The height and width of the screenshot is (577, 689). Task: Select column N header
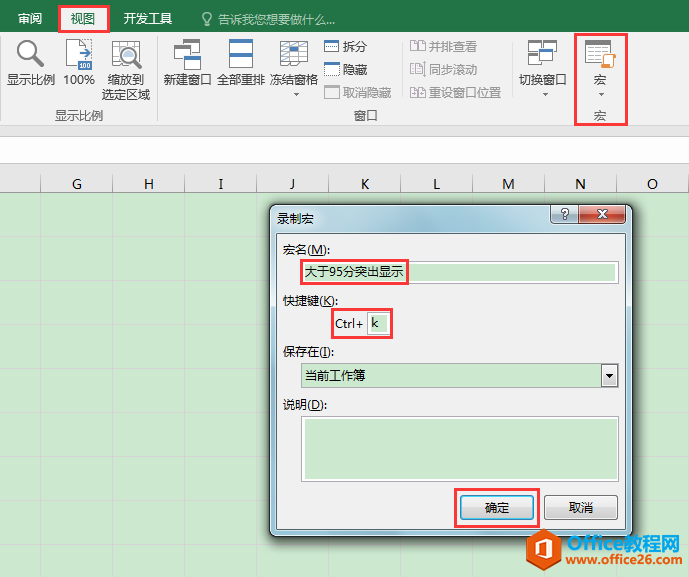coord(580,184)
